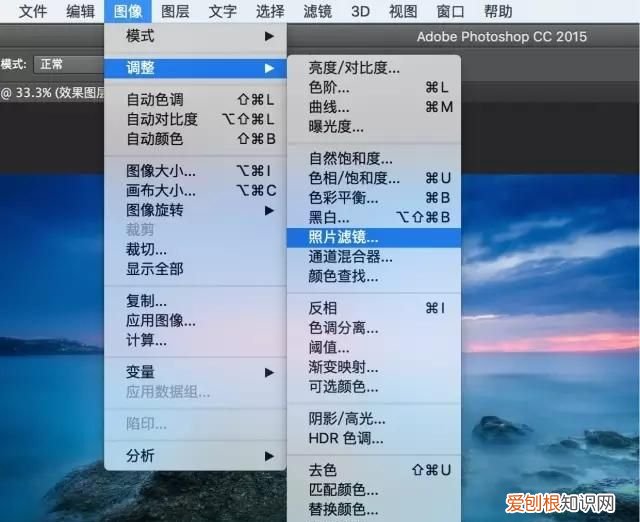Expand the 调整 submenu entry

196,68
